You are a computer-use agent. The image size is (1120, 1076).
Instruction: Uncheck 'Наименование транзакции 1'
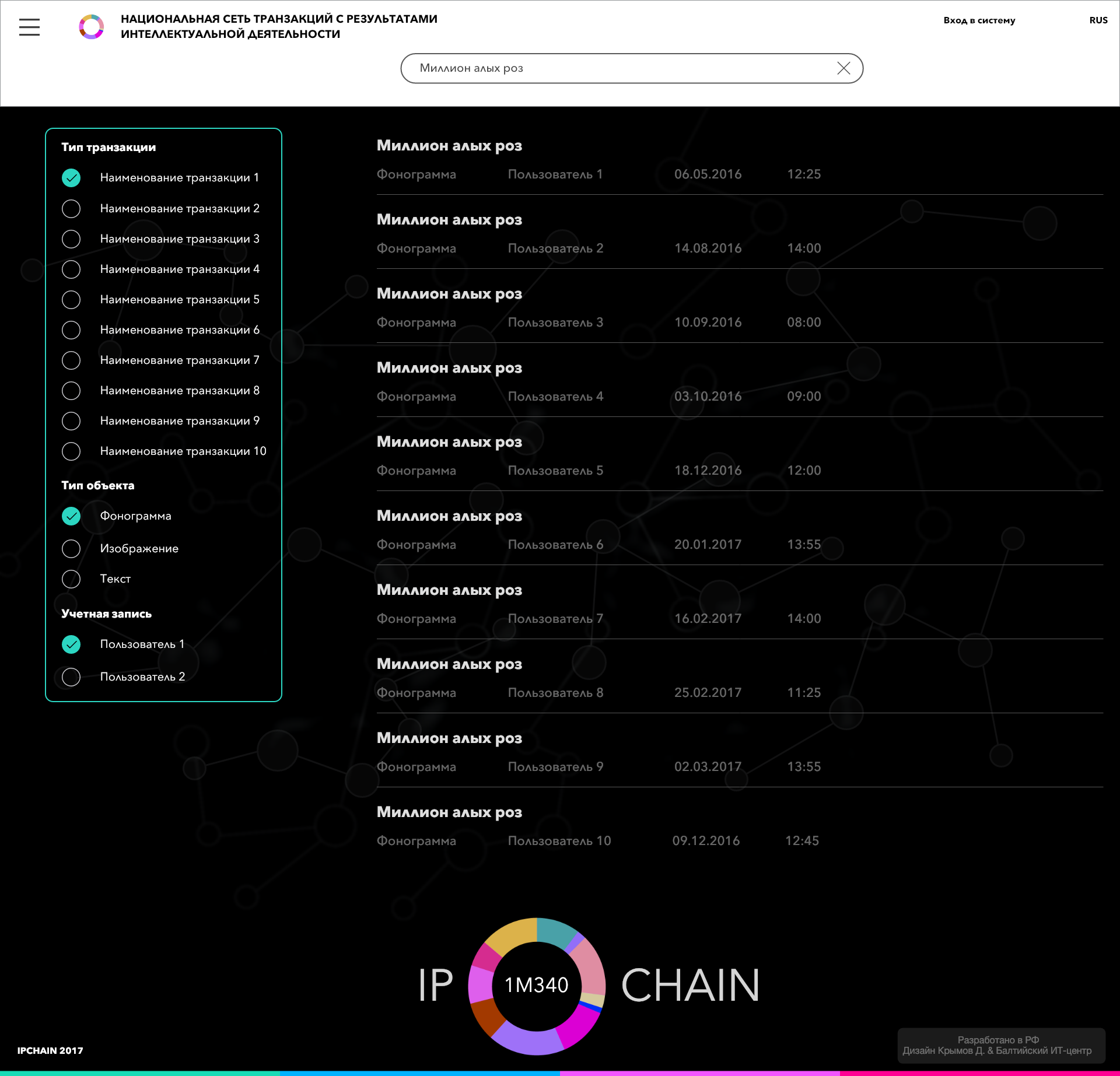point(71,178)
